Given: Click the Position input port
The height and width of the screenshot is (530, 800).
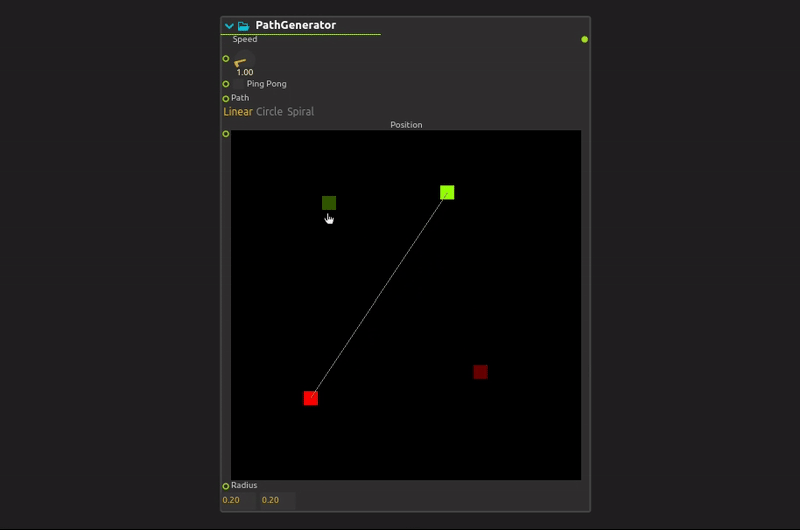Looking at the screenshot, I should pyautogui.click(x=226, y=134).
